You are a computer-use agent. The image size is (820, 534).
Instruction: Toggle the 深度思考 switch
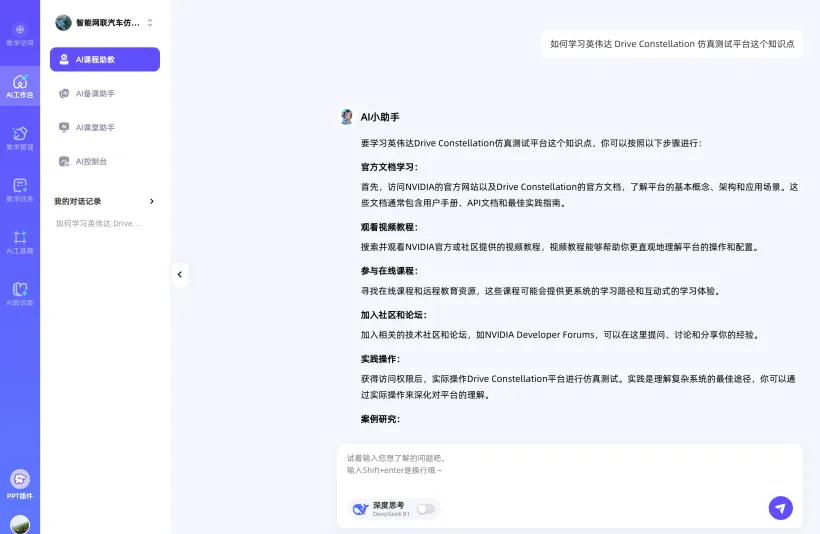pos(426,509)
